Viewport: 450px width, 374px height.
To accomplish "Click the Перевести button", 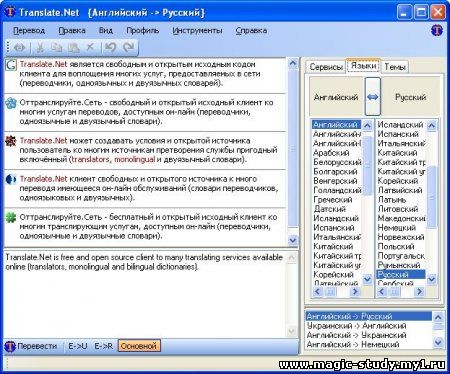I will tap(31, 346).
